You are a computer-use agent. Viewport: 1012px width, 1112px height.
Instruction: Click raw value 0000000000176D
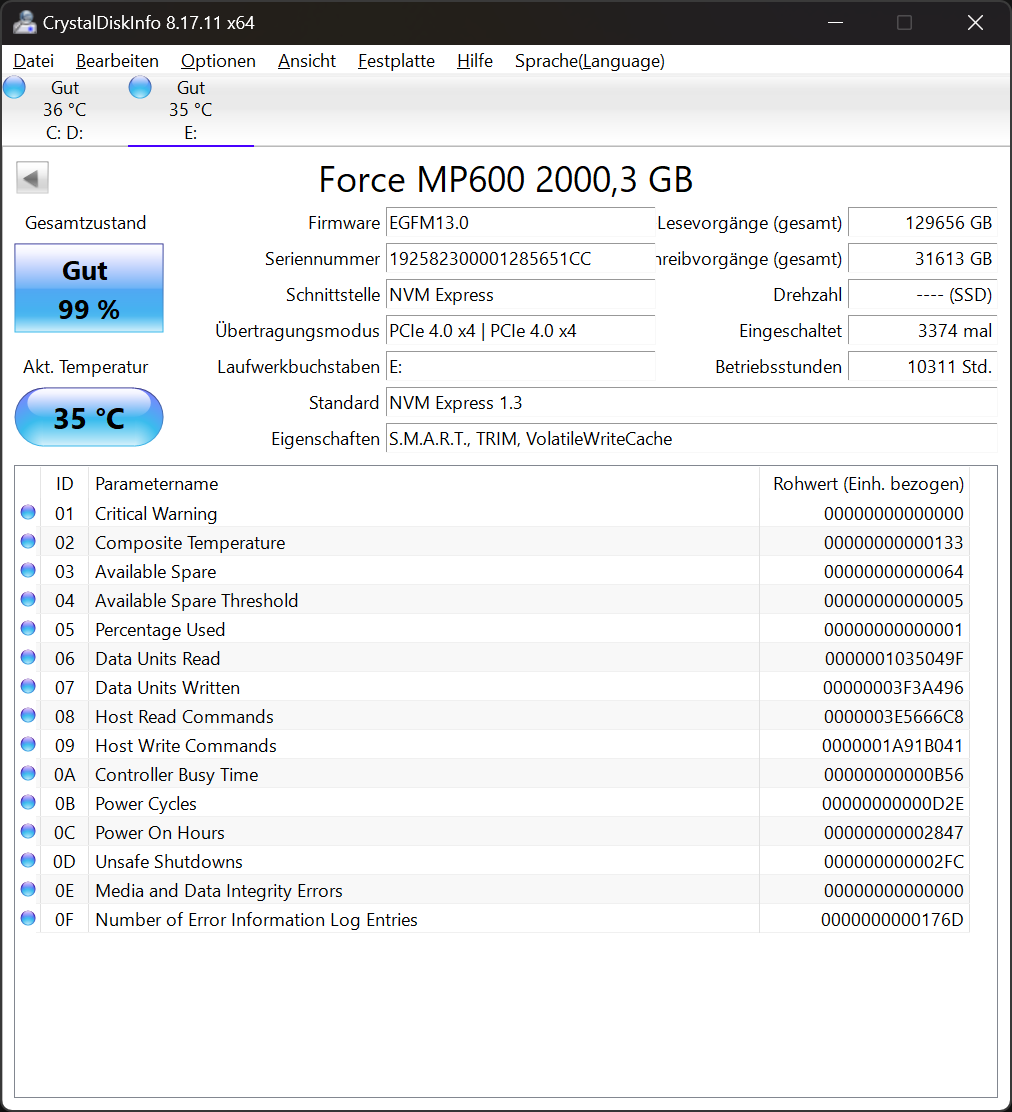892,920
